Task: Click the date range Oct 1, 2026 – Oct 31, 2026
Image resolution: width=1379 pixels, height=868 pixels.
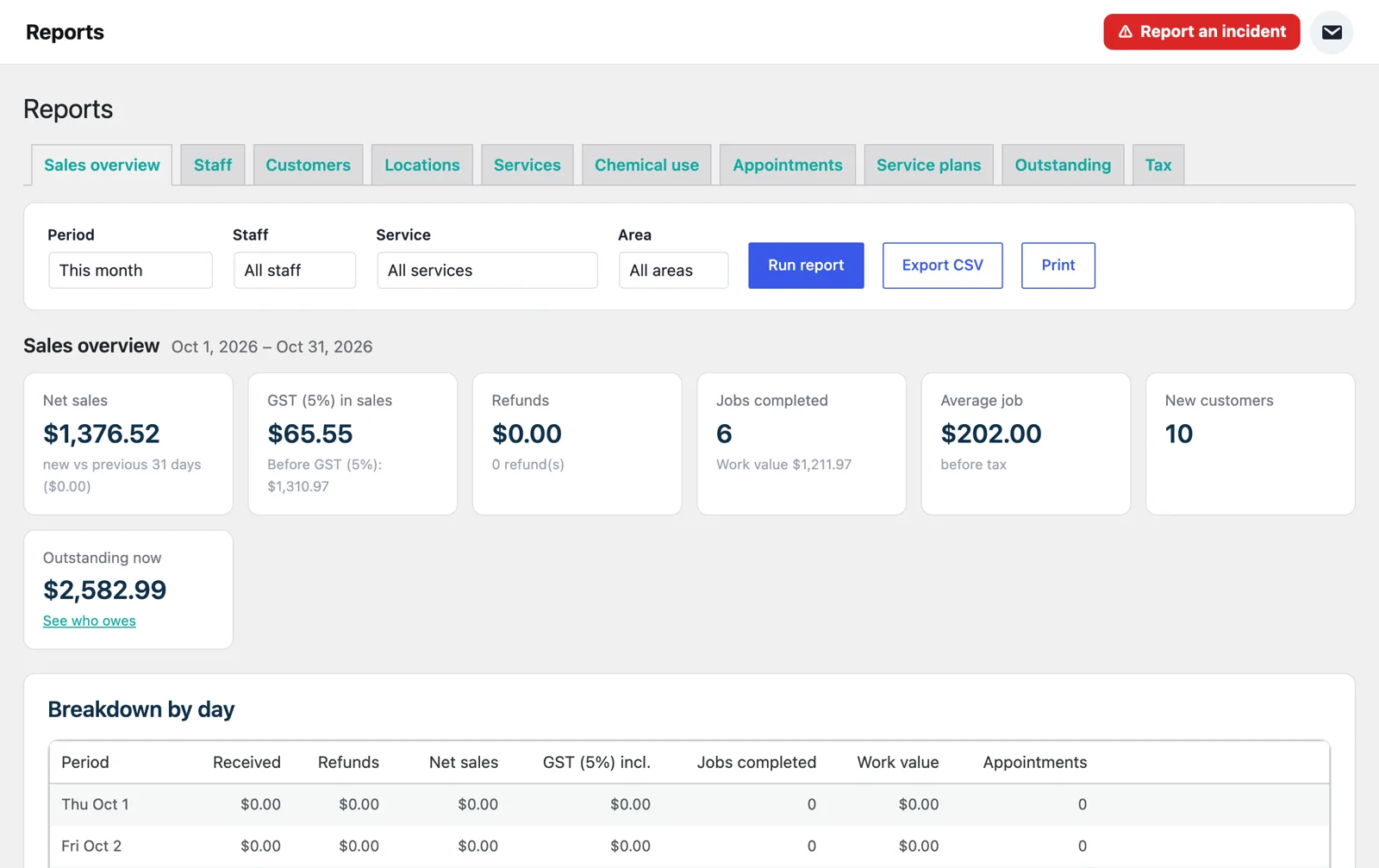Action: pos(272,347)
